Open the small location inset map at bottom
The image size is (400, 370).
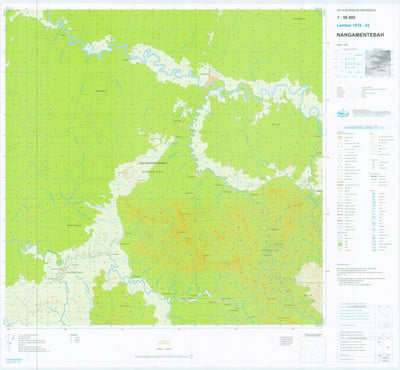(x=312, y=348)
